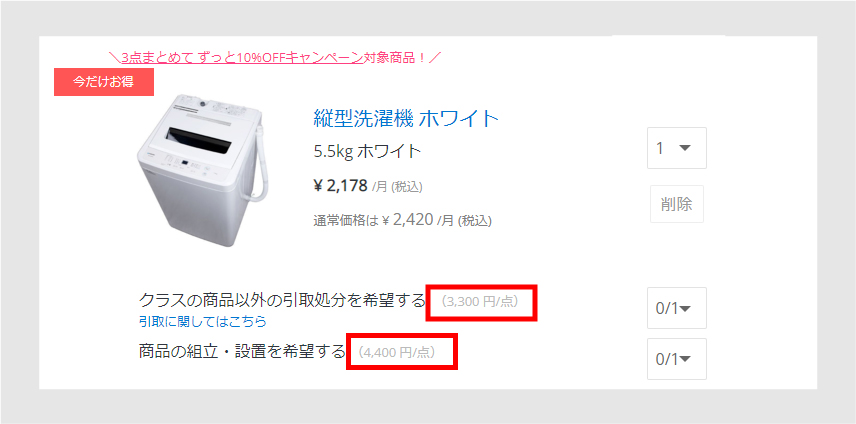856x424 pixels.
Task: Click the (税込) note beside ¥ 2,178
Action: (x=407, y=187)
